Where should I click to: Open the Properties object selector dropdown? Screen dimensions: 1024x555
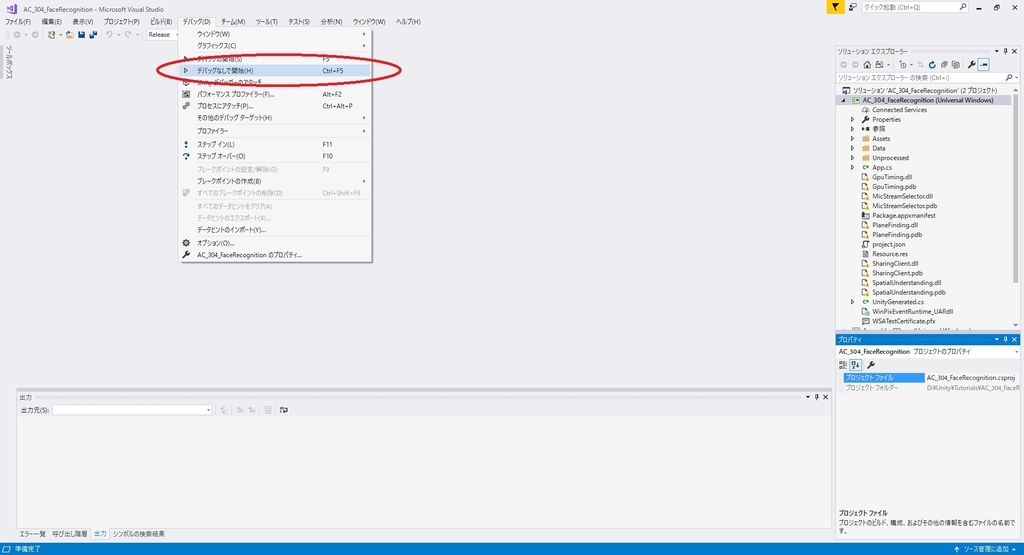pos(1016,352)
